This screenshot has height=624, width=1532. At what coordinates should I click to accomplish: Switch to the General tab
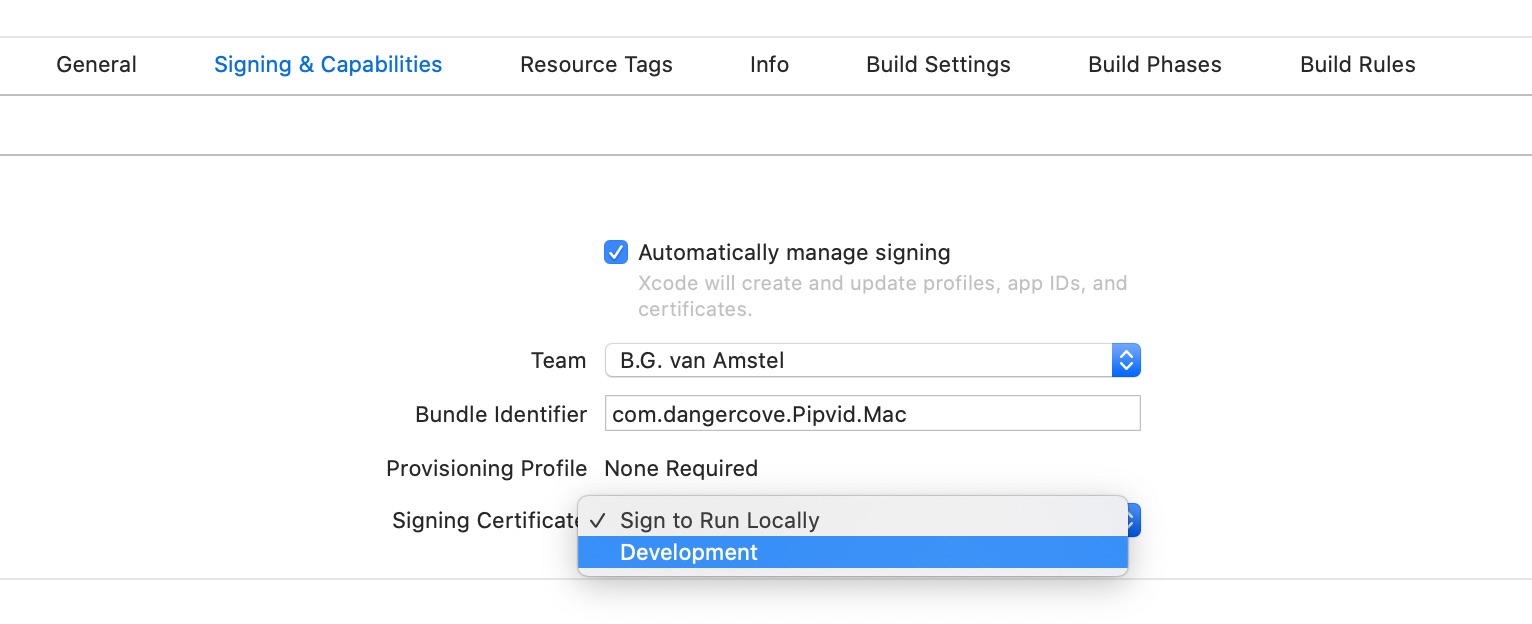tap(96, 65)
